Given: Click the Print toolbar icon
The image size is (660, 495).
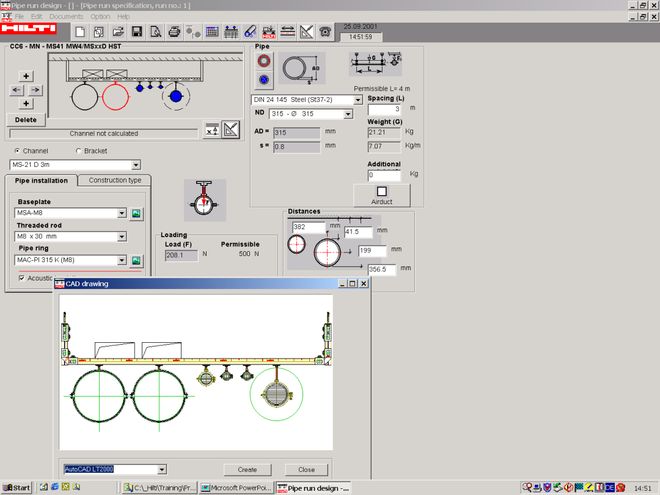Looking at the screenshot, I should point(174,32).
